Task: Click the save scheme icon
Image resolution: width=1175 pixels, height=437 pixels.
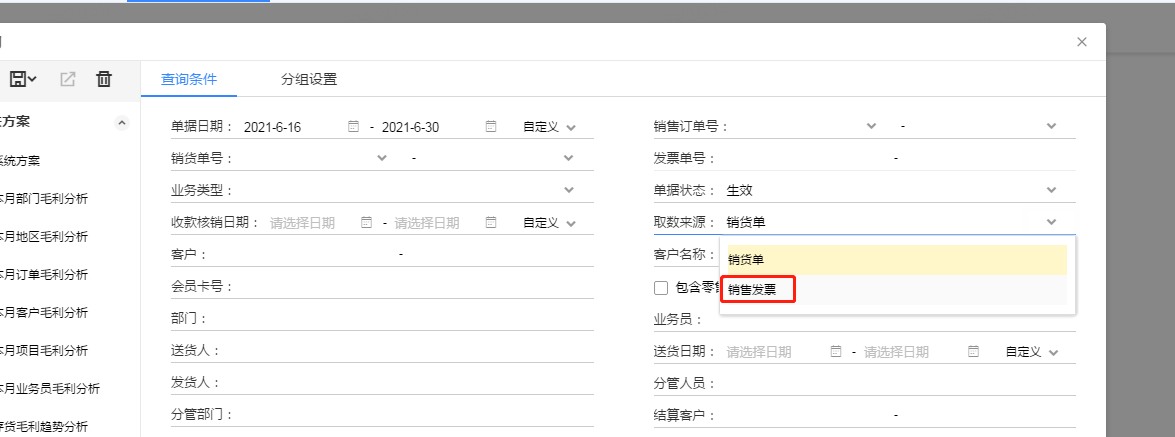Action: point(22,79)
